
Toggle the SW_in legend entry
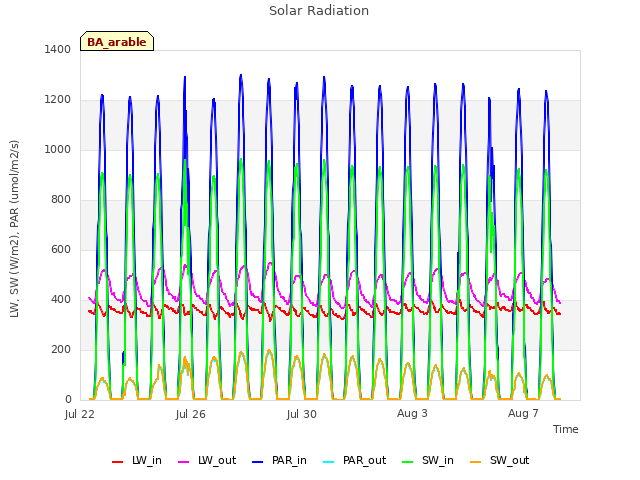point(428,460)
